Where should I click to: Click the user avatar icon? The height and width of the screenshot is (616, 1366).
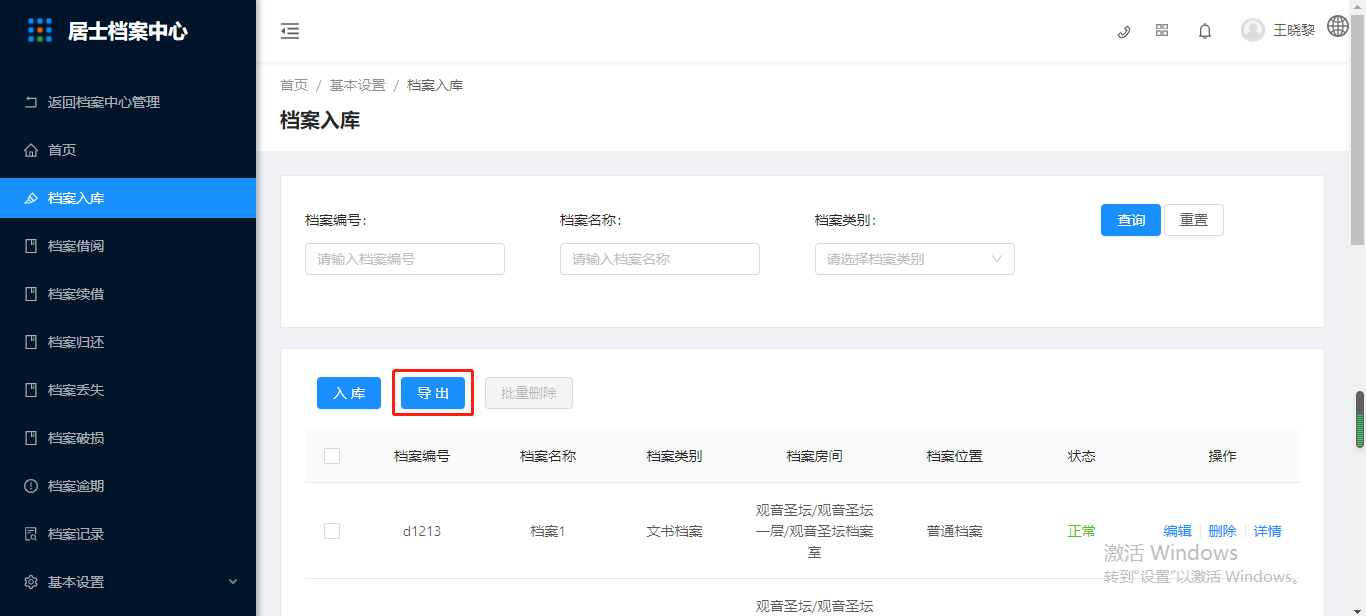pyautogui.click(x=1253, y=30)
